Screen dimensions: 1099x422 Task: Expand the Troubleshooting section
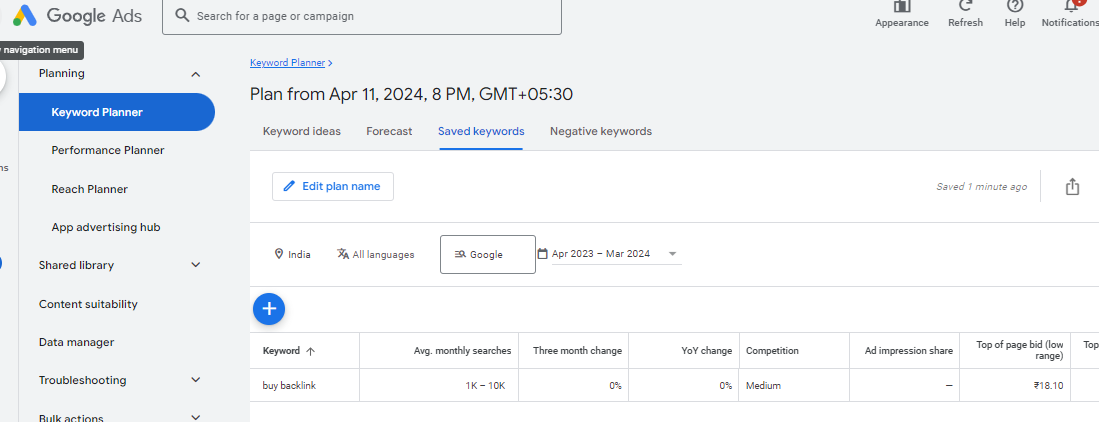196,380
